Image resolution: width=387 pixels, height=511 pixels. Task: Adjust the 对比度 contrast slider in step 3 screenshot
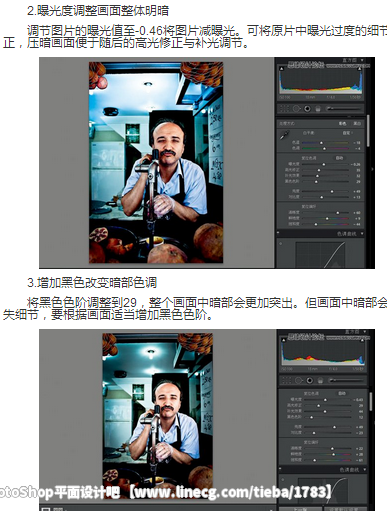coord(328,433)
